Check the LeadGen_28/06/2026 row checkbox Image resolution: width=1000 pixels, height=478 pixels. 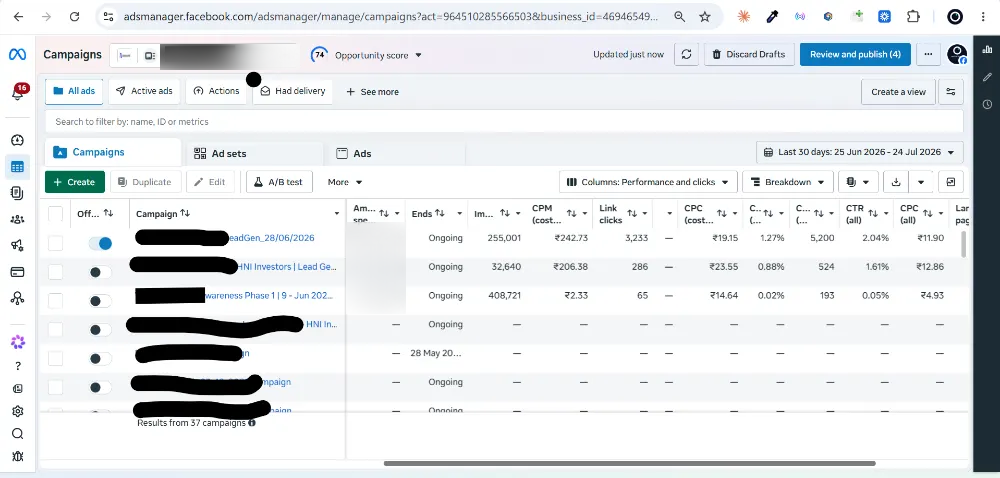coord(55,243)
